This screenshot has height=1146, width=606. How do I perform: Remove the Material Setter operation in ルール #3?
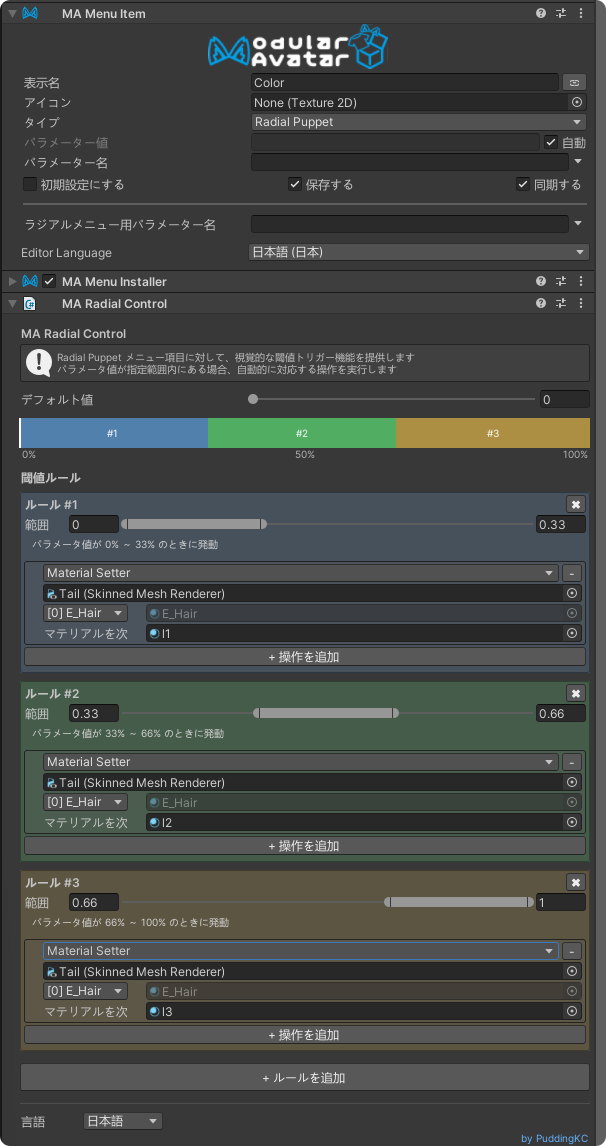[572, 951]
